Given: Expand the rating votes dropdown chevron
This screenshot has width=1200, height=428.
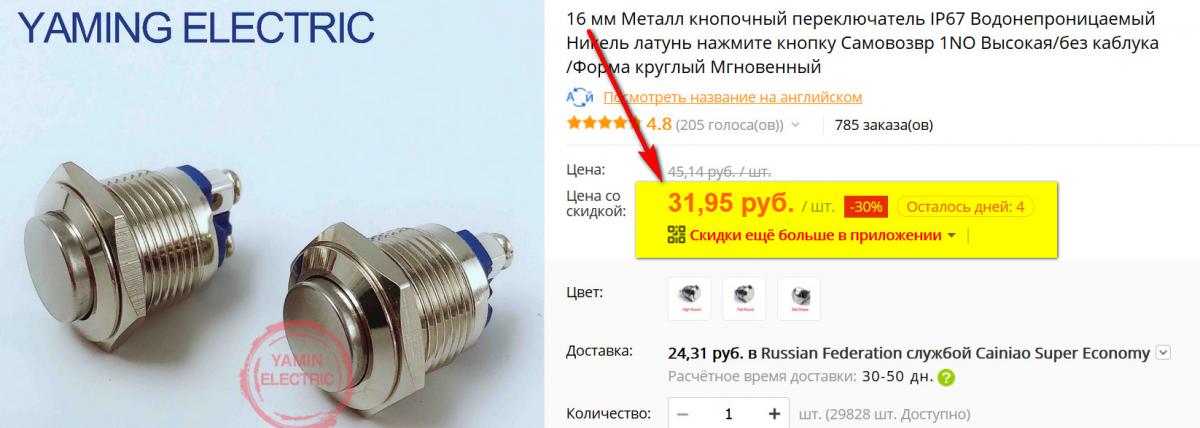Looking at the screenshot, I should click(x=796, y=126).
